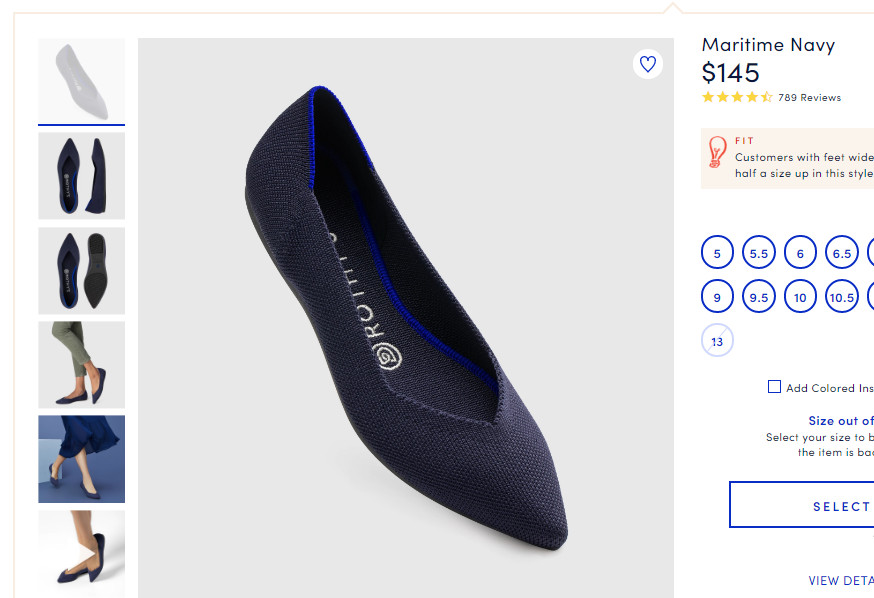874x598 pixels.
Task: Click the heart wishlist icon
Action: (x=648, y=65)
